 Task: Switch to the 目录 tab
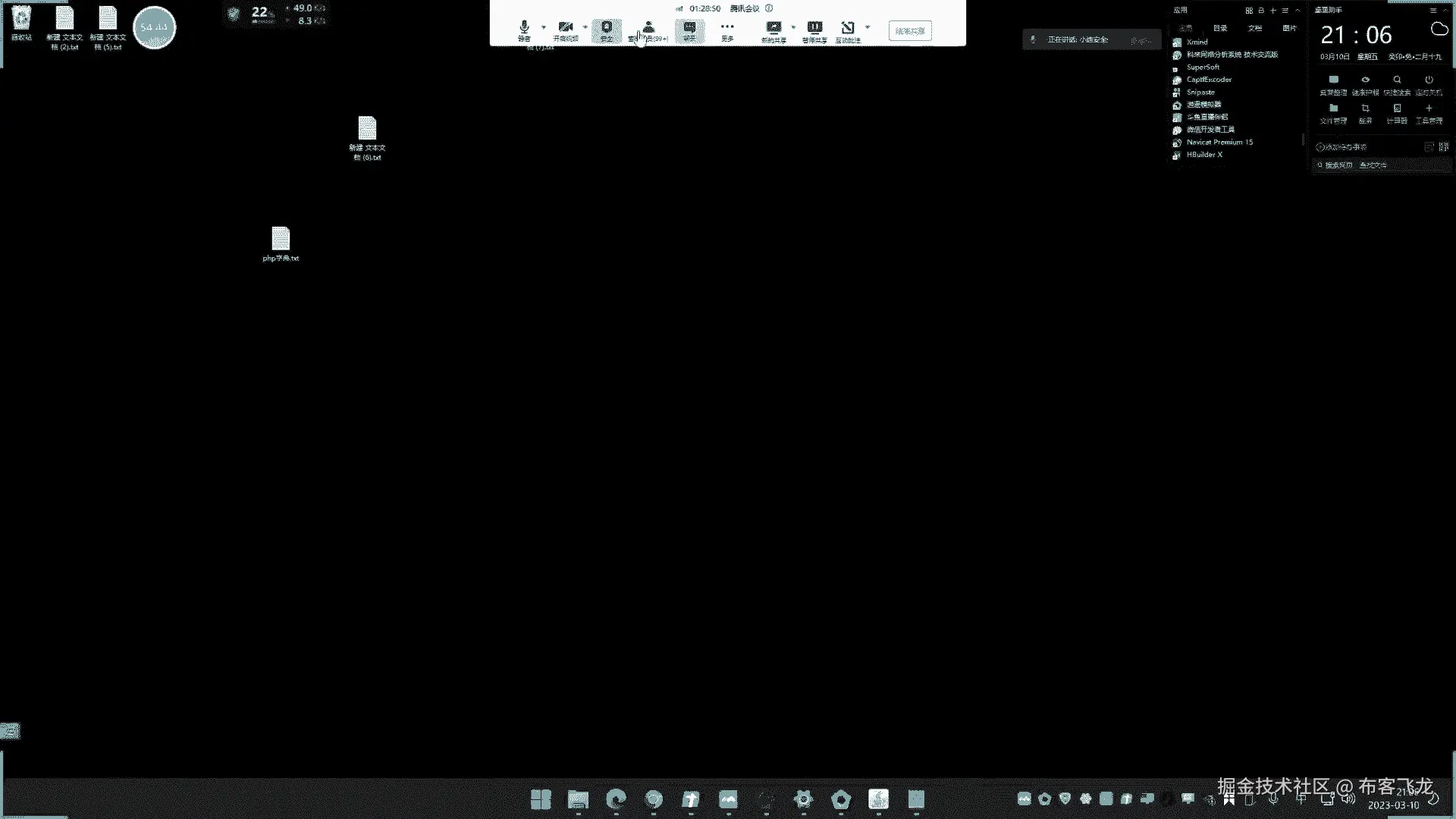(x=1220, y=28)
